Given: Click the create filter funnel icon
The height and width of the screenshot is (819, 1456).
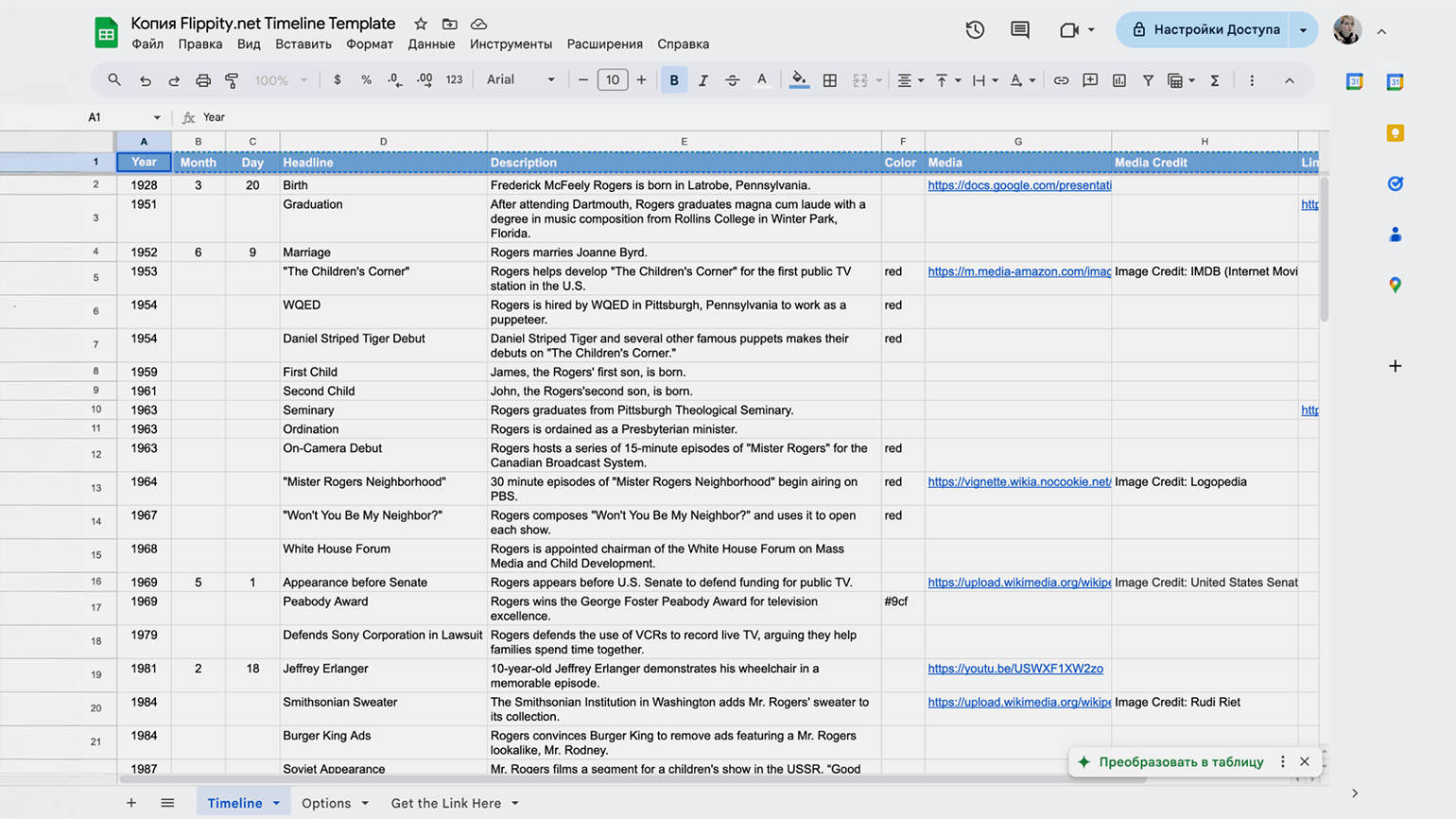Looking at the screenshot, I should point(1148,80).
